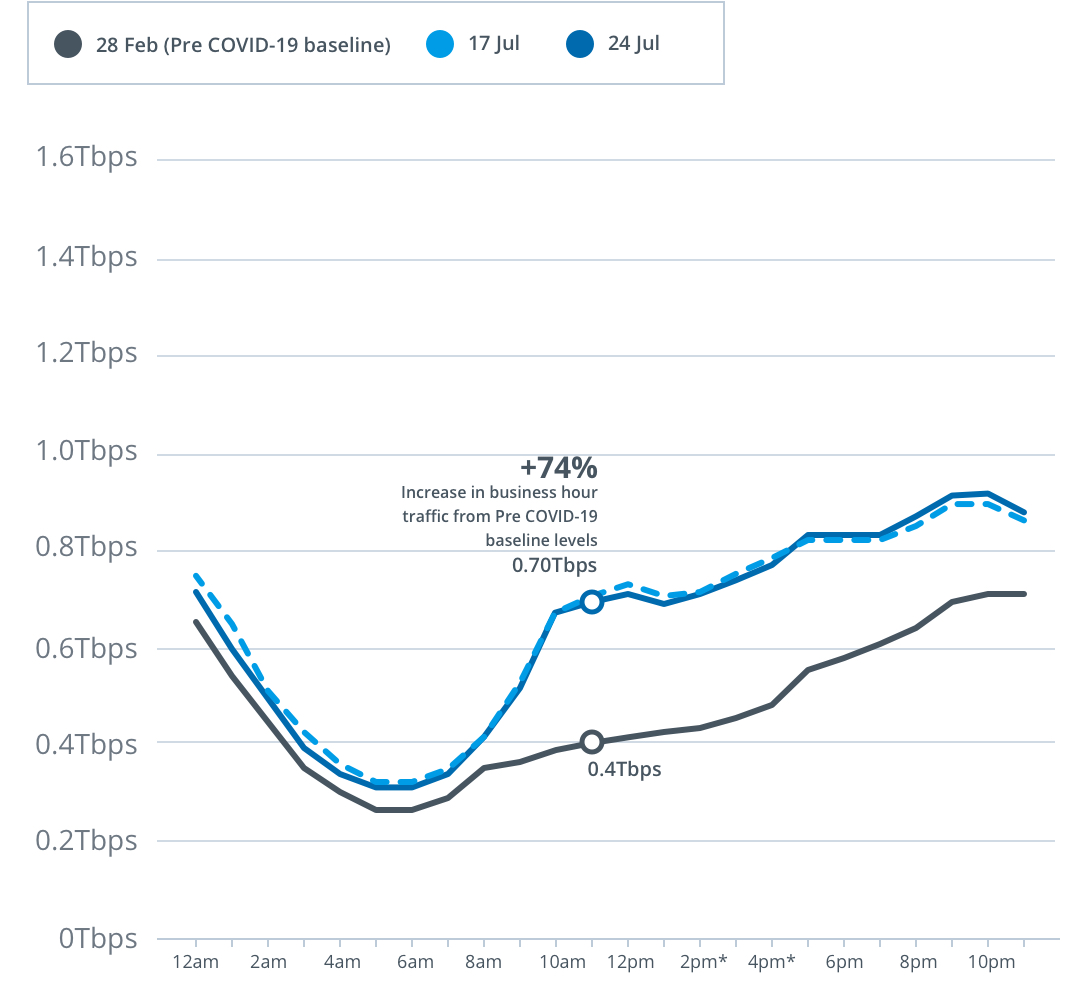Click the 10pm x-axis label
The height and width of the screenshot is (1002, 1092).
(x=992, y=962)
